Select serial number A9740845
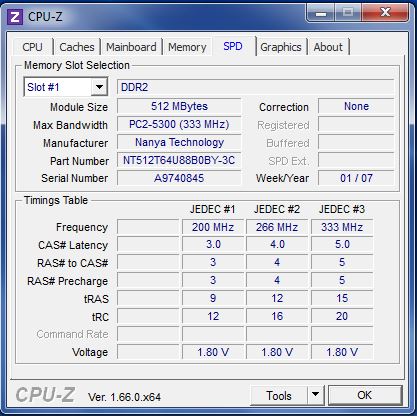This screenshot has width=417, height=416. tap(179, 178)
